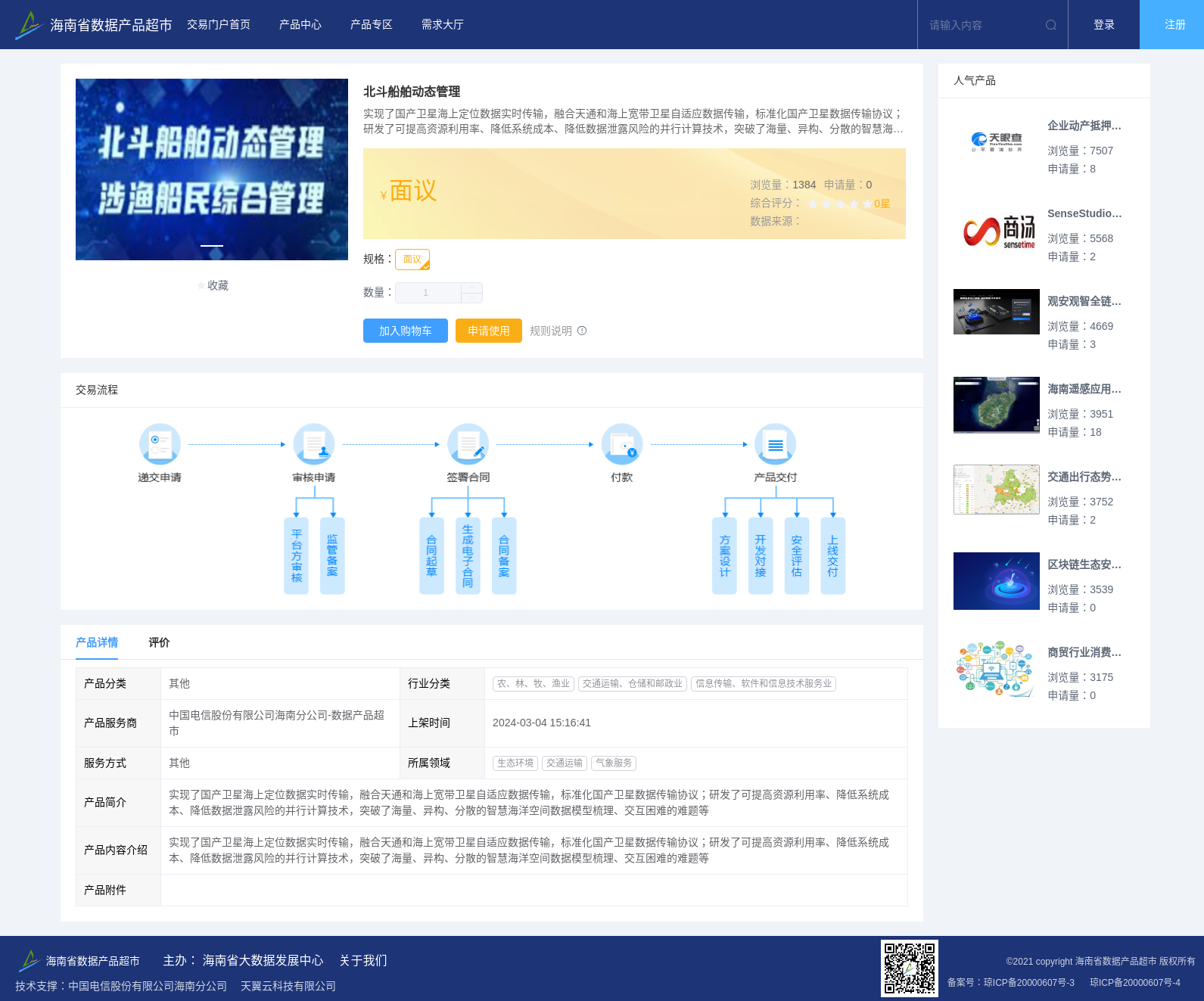This screenshot has width=1204, height=1001.
Task: Click the 平台方审核 sub-step box
Action: point(296,555)
